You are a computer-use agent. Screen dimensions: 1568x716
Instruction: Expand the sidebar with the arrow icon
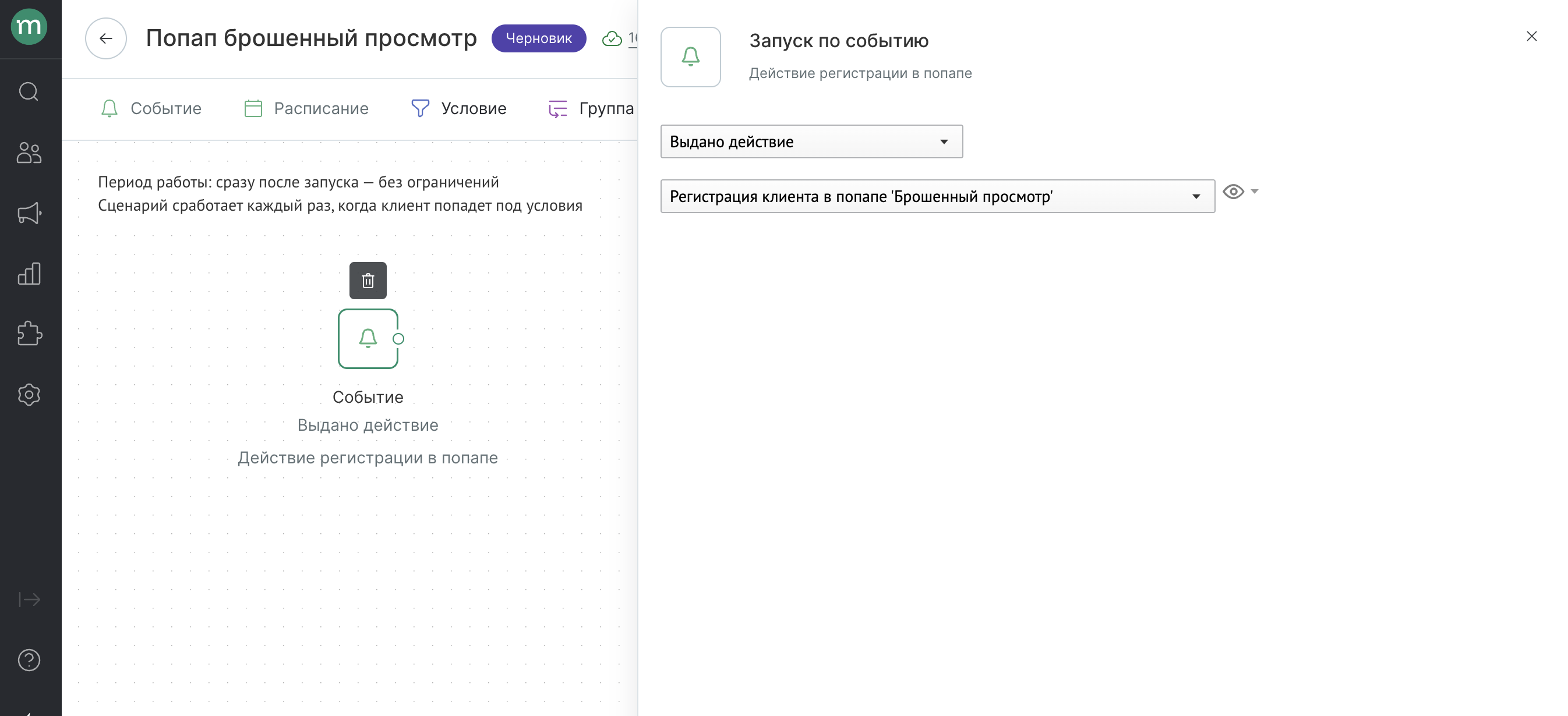[29, 600]
